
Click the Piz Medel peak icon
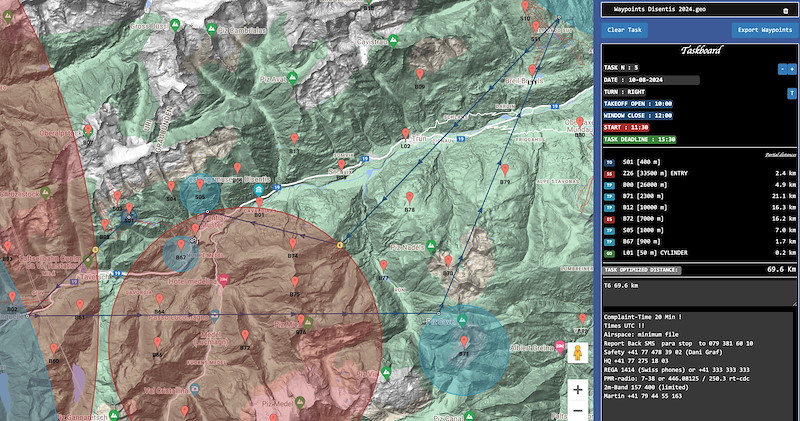pyautogui.click(x=300, y=403)
